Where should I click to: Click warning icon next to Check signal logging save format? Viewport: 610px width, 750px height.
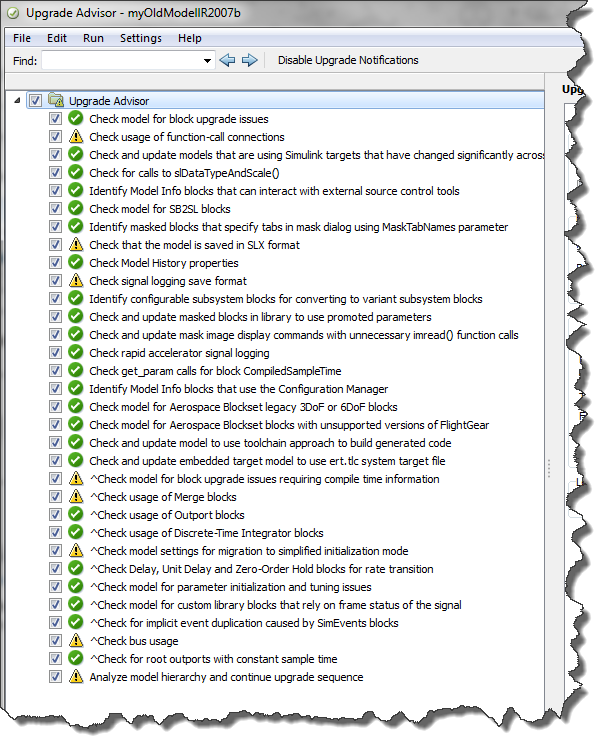click(x=75, y=281)
